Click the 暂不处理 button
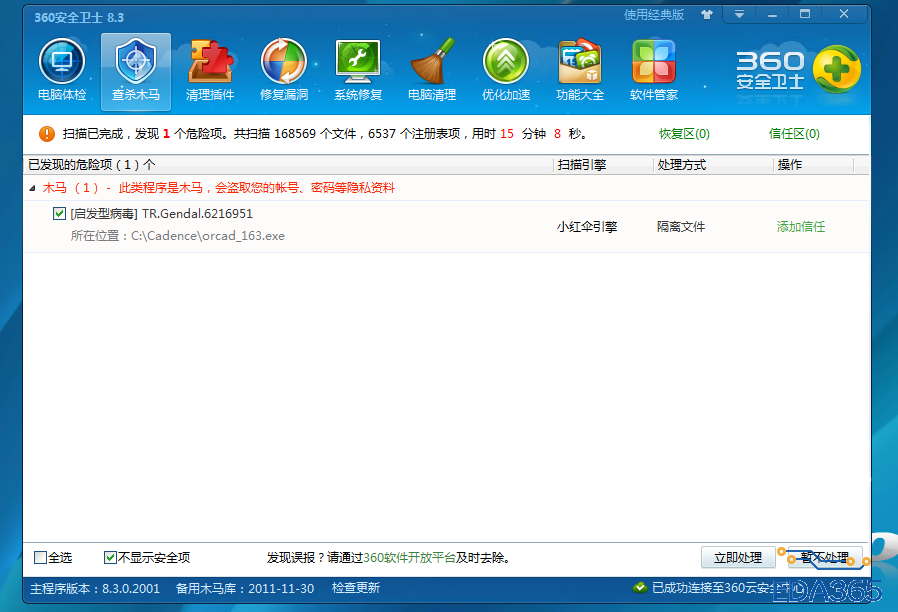Viewport: 898px width, 612px height. click(x=825, y=558)
